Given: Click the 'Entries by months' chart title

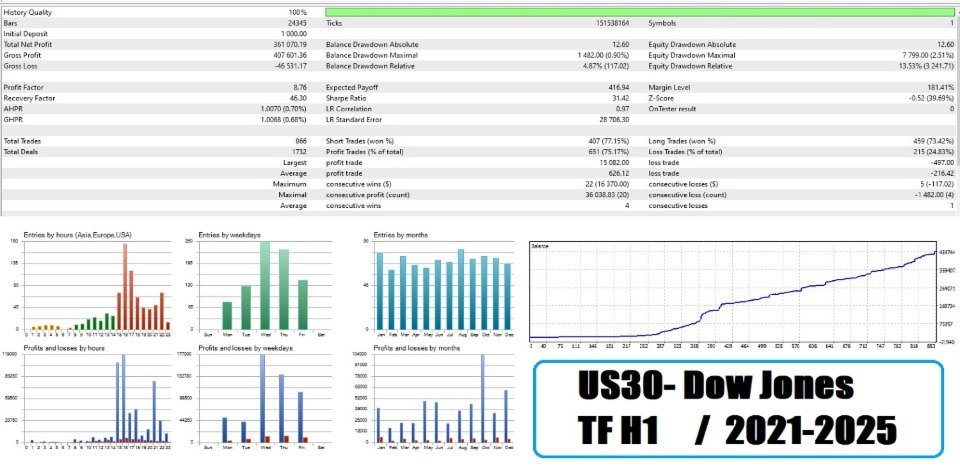Looking at the screenshot, I should click(x=400, y=234).
